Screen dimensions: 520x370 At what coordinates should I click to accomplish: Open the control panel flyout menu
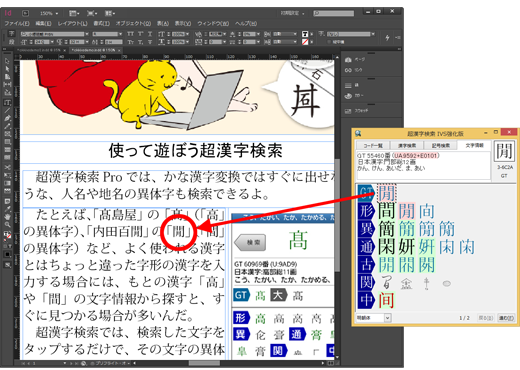pos(398,38)
